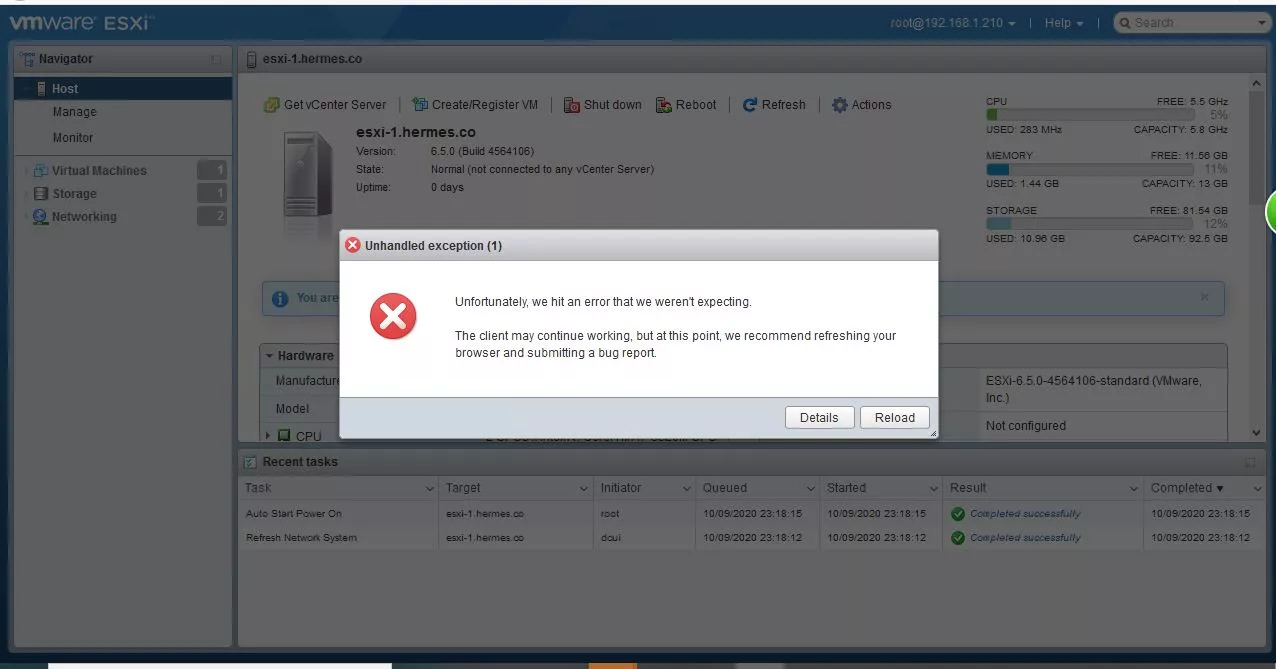The height and width of the screenshot is (669, 1276).
Task: Click the Refresh toolbar icon
Action: [x=750, y=105]
